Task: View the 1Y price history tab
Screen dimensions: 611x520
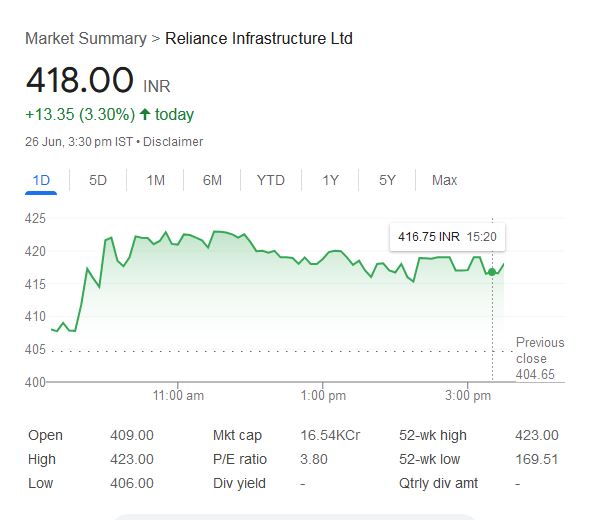Action: [x=330, y=180]
